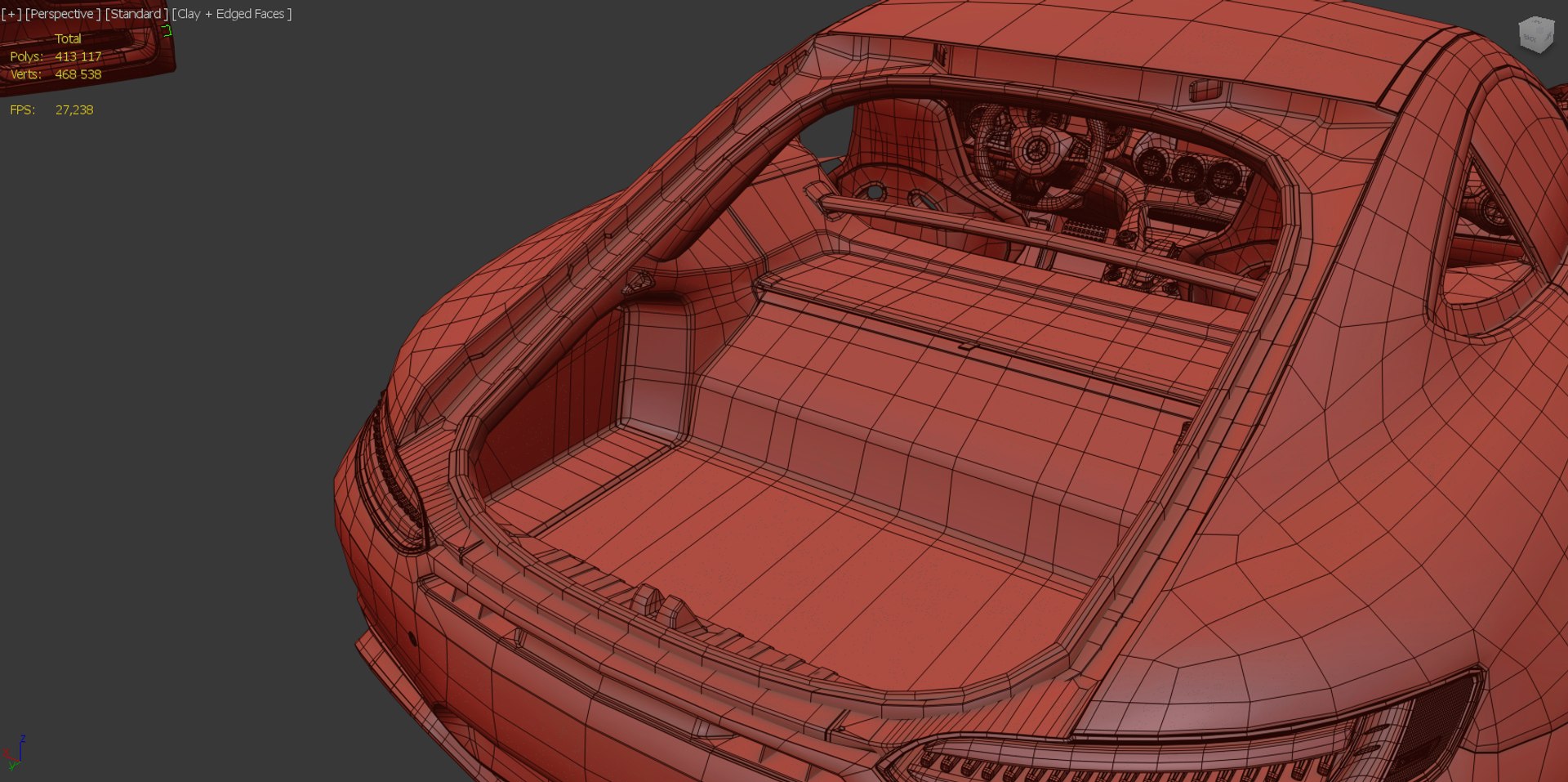Viewport: 1568px width, 782px height.
Task: Click the FPS value 27,238
Action: [x=74, y=109]
